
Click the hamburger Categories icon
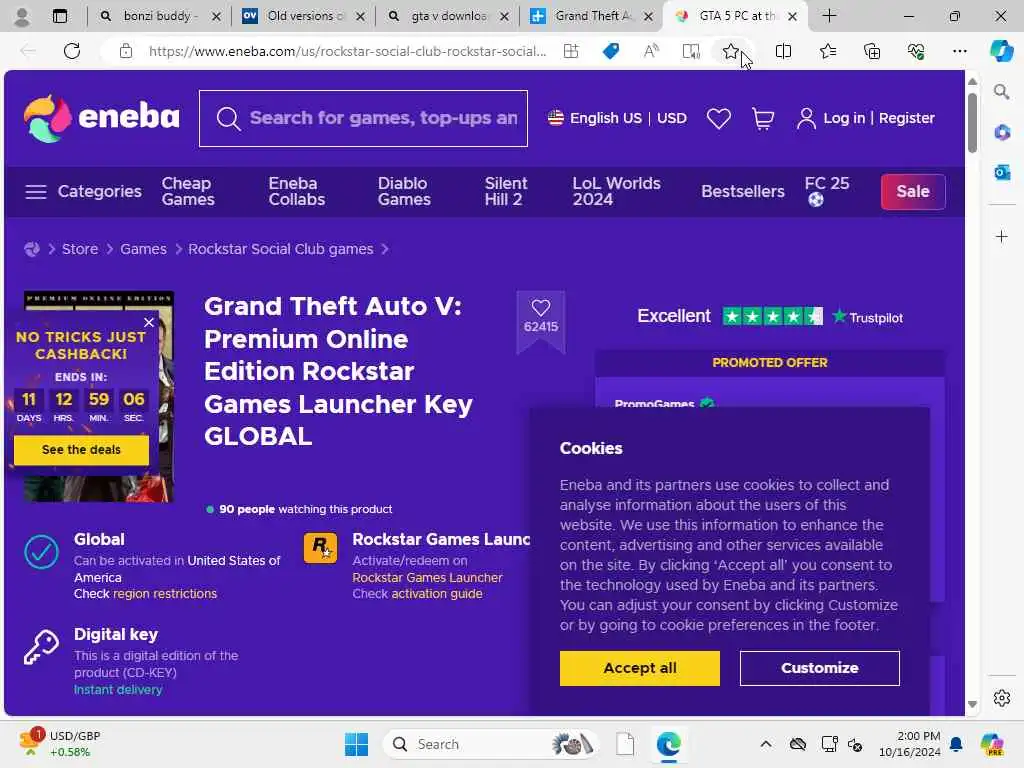(36, 191)
